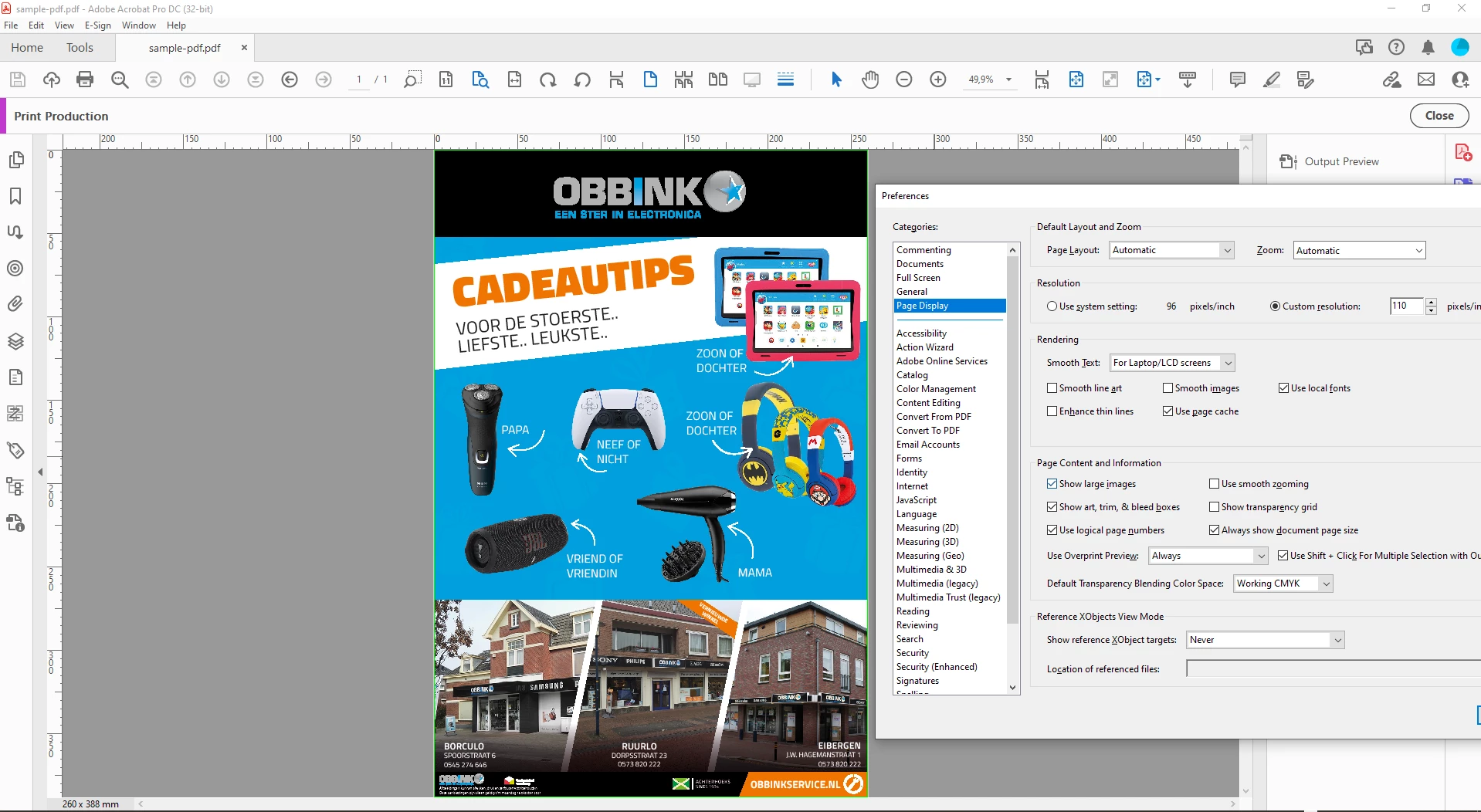The image size is (1481, 812).
Task: Open the Bookmarks panel in sidebar
Action: (15, 196)
